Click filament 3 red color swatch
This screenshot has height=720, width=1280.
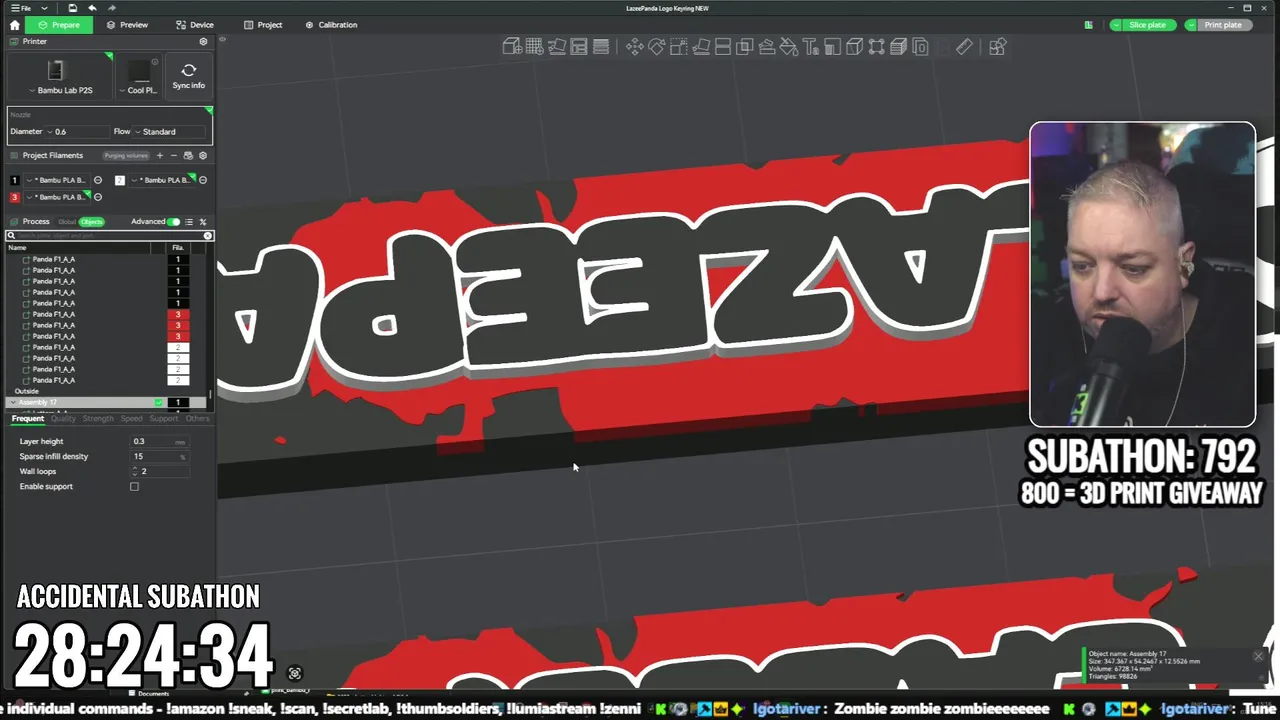pyautogui.click(x=14, y=197)
